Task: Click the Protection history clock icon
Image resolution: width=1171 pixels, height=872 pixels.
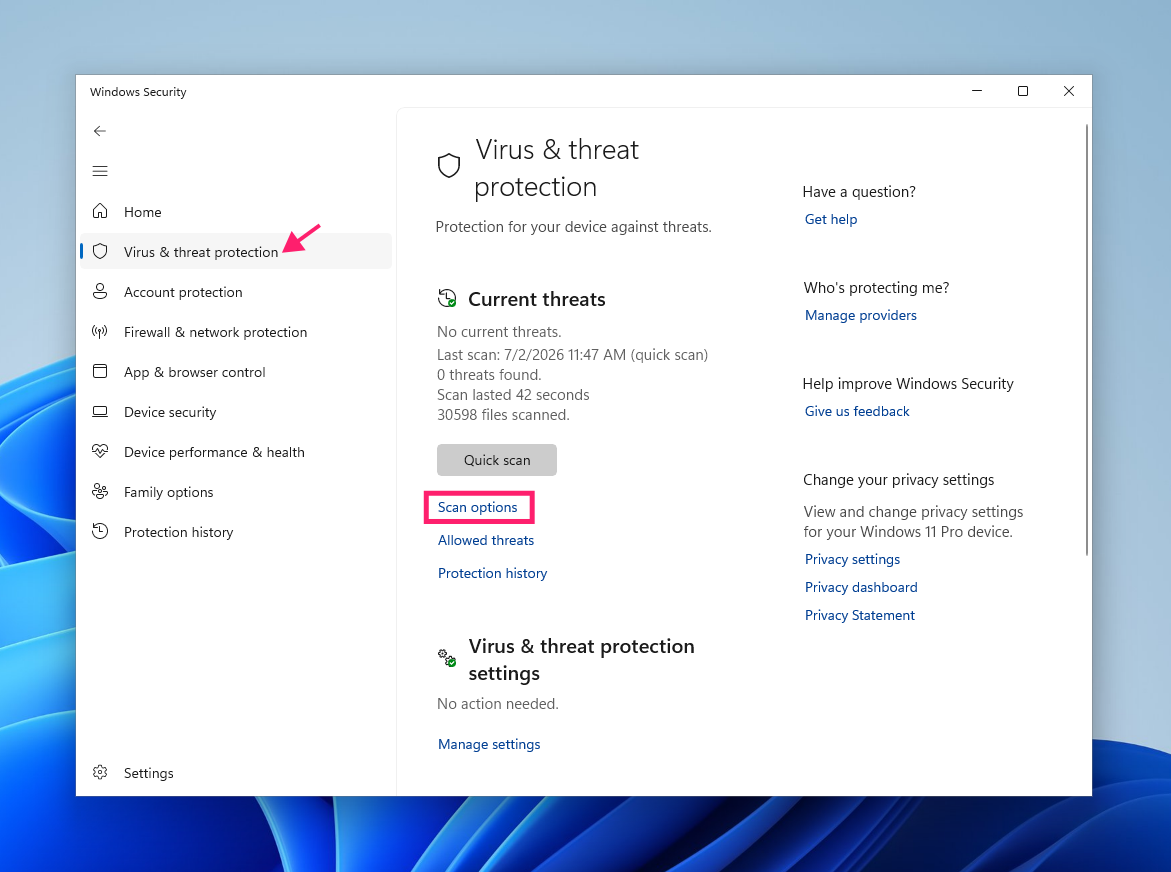Action: (100, 532)
